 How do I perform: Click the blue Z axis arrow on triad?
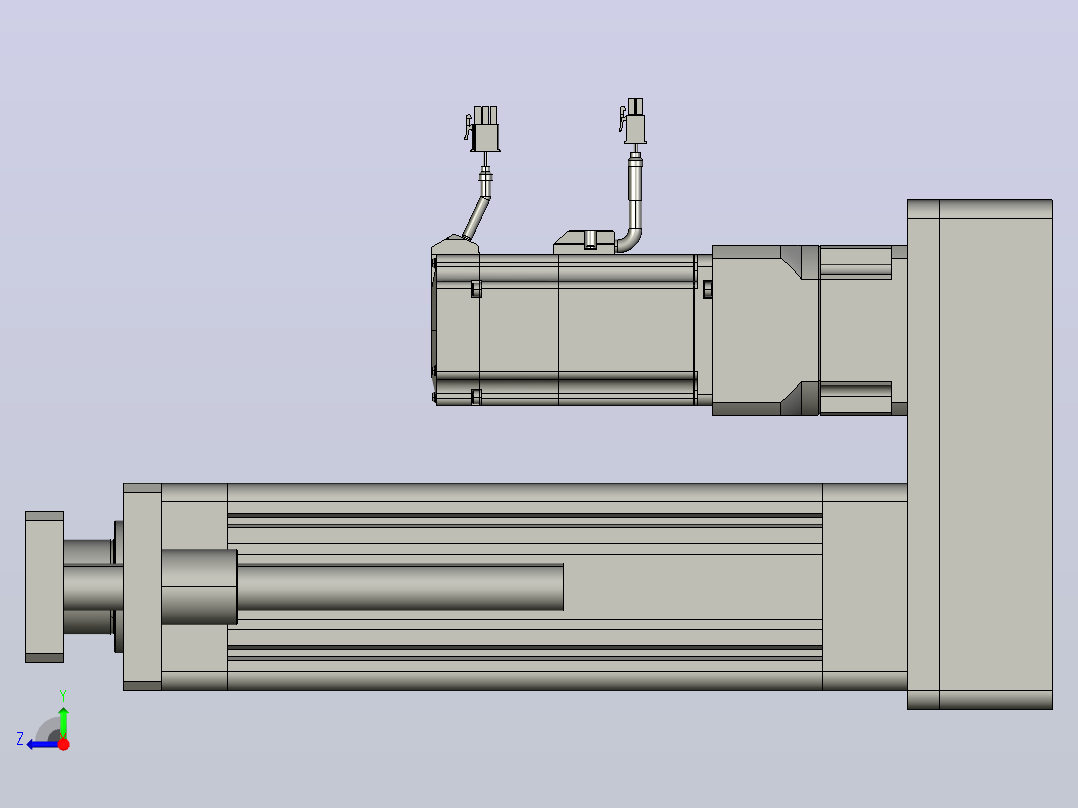pos(41,745)
